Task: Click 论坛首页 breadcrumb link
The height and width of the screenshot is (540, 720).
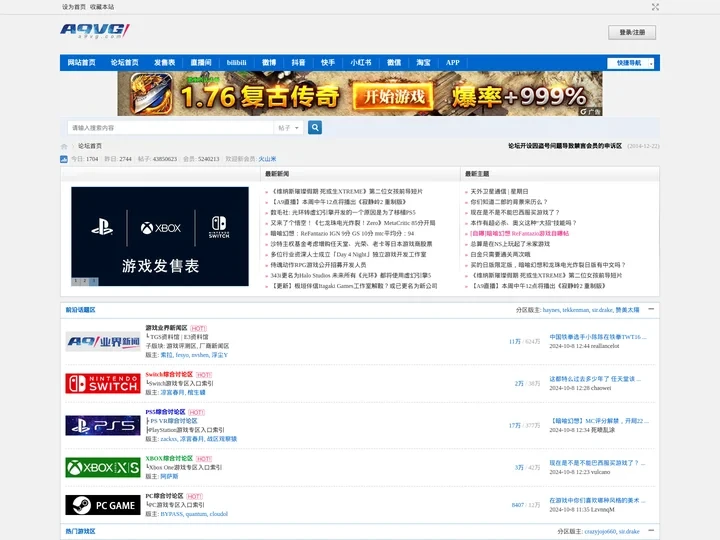Action: [90, 146]
